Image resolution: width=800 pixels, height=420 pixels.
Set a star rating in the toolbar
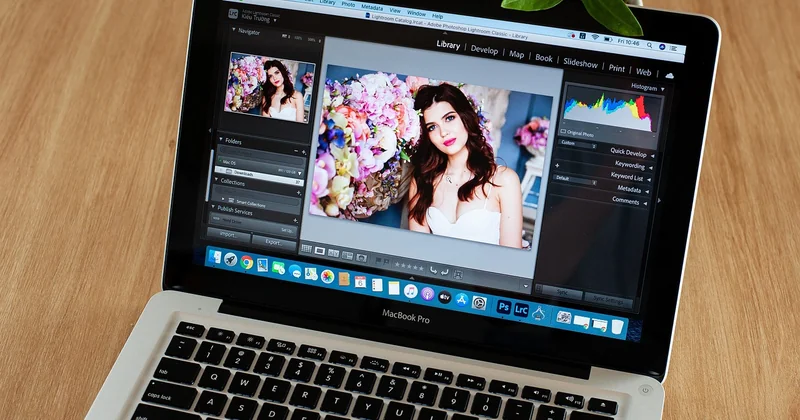tap(409, 266)
